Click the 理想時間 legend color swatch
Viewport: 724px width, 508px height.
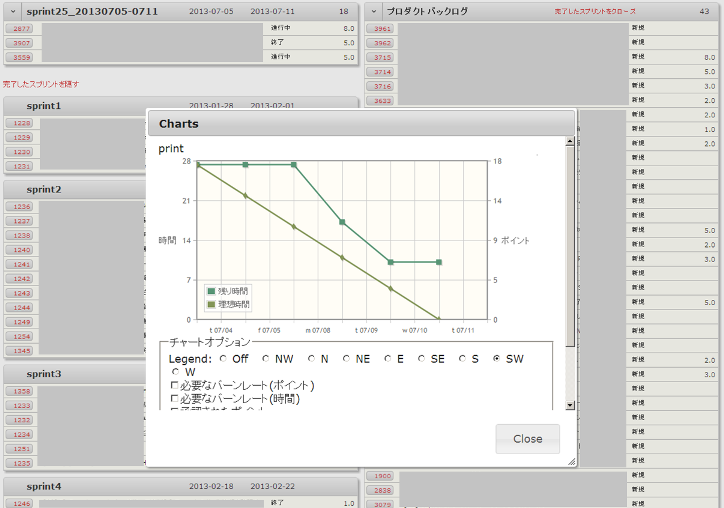(211, 304)
